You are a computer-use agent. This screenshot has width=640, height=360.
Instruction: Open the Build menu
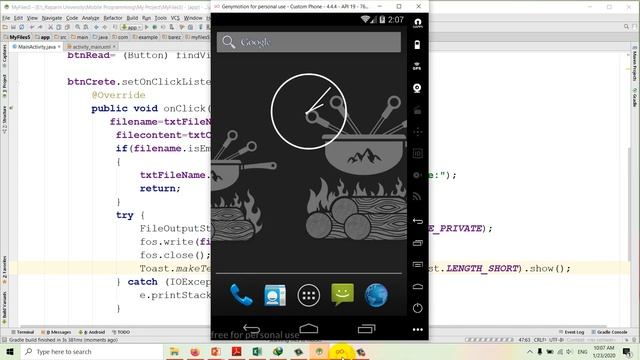pyautogui.click(x=132, y=18)
